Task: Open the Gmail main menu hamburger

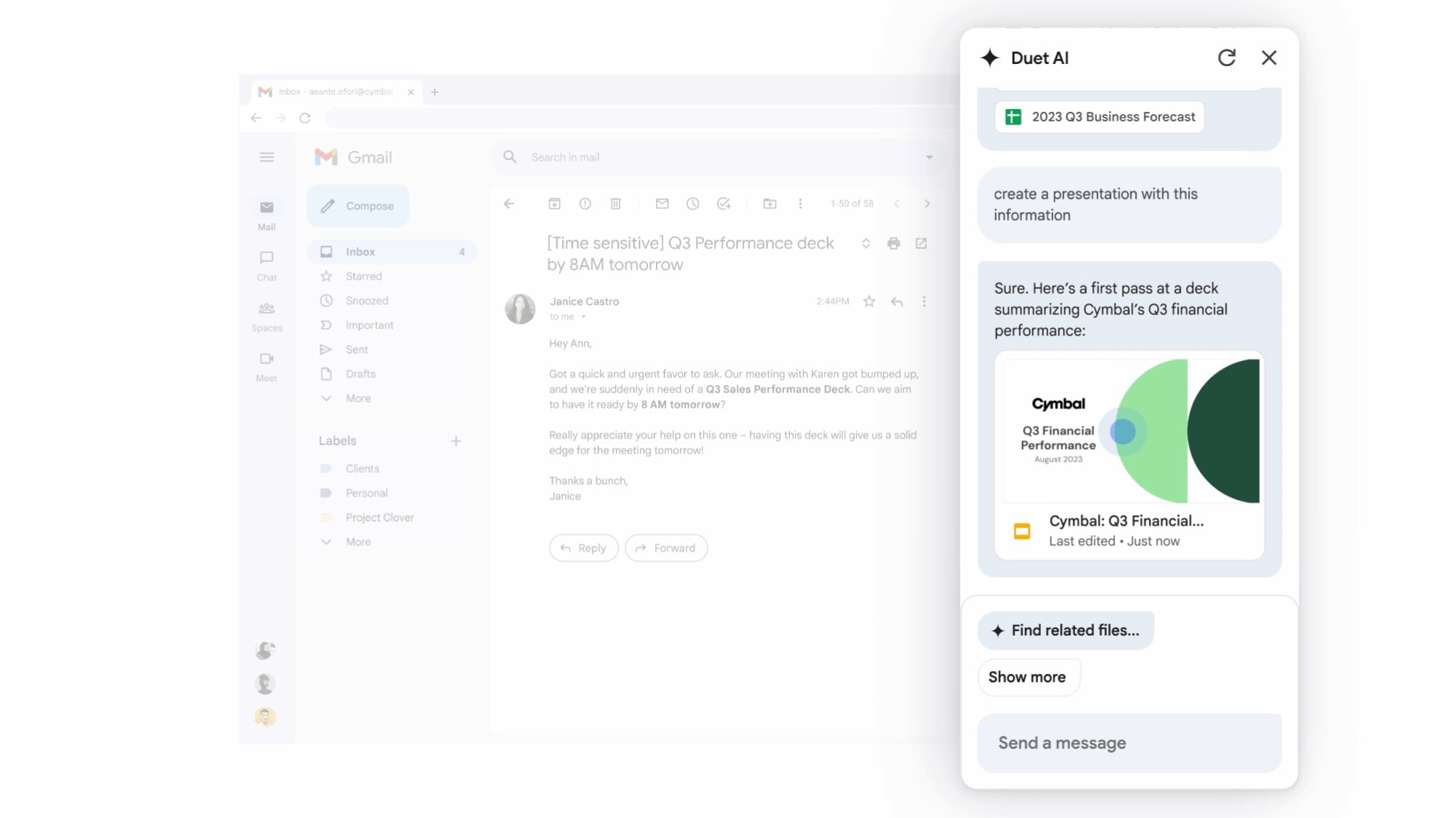Action: tap(266, 157)
